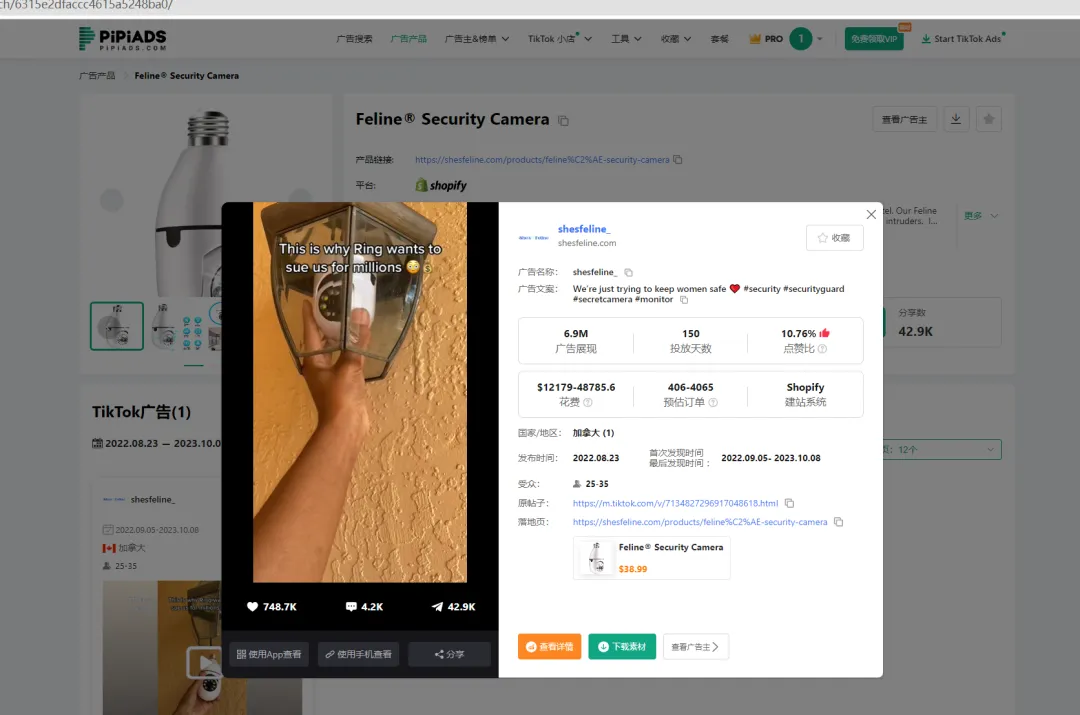Open the shesfeline_ advertiser link
This screenshot has width=1080, height=715.
pos(583,229)
